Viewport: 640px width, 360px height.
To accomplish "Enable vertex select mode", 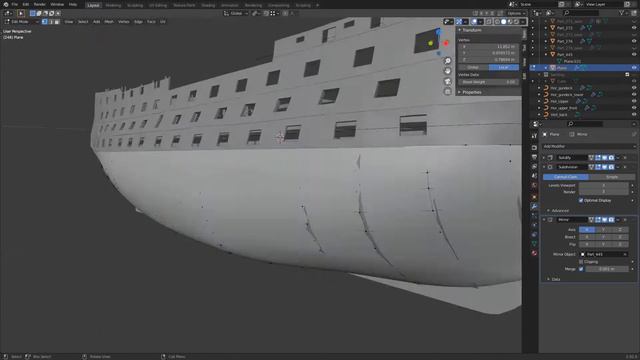I will click(x=44, y=22).
